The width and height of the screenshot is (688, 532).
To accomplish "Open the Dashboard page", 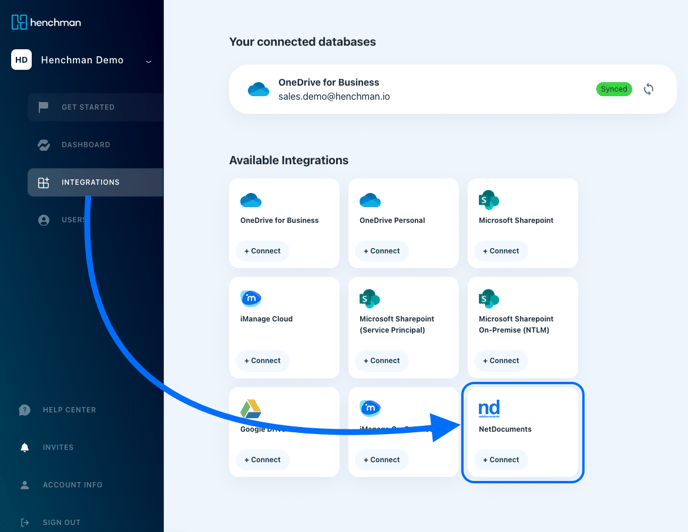I will tap(86, 145).
